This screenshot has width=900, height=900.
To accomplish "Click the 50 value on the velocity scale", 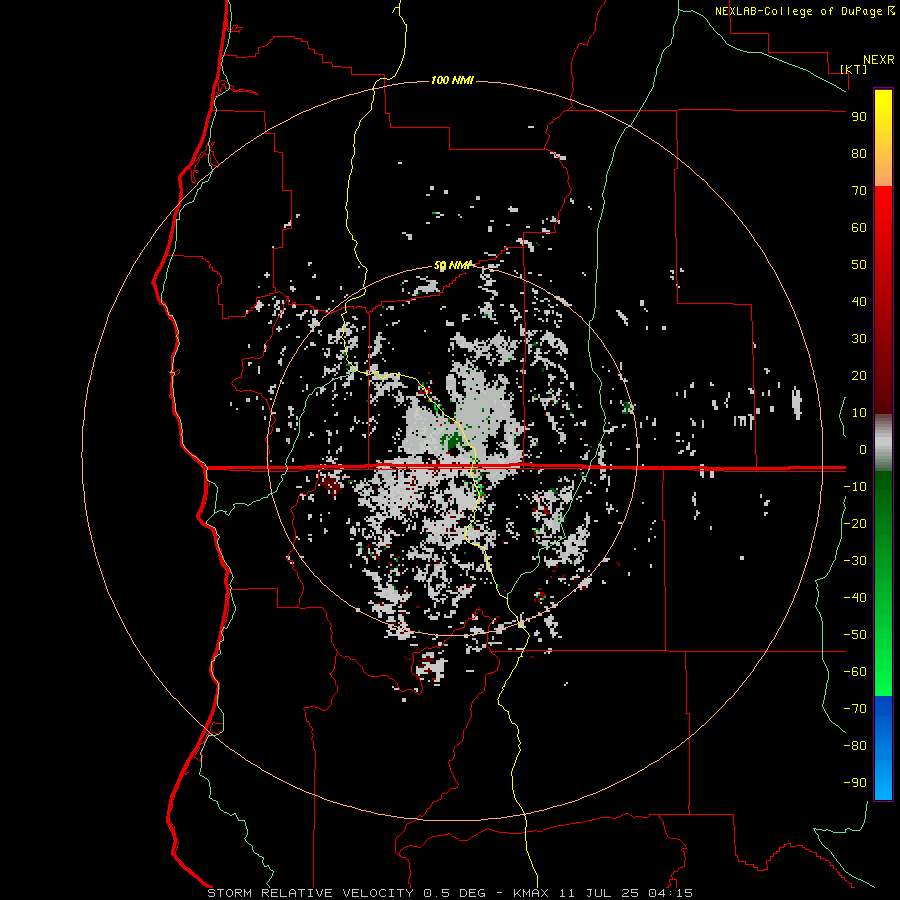I will tap(859, 265).
